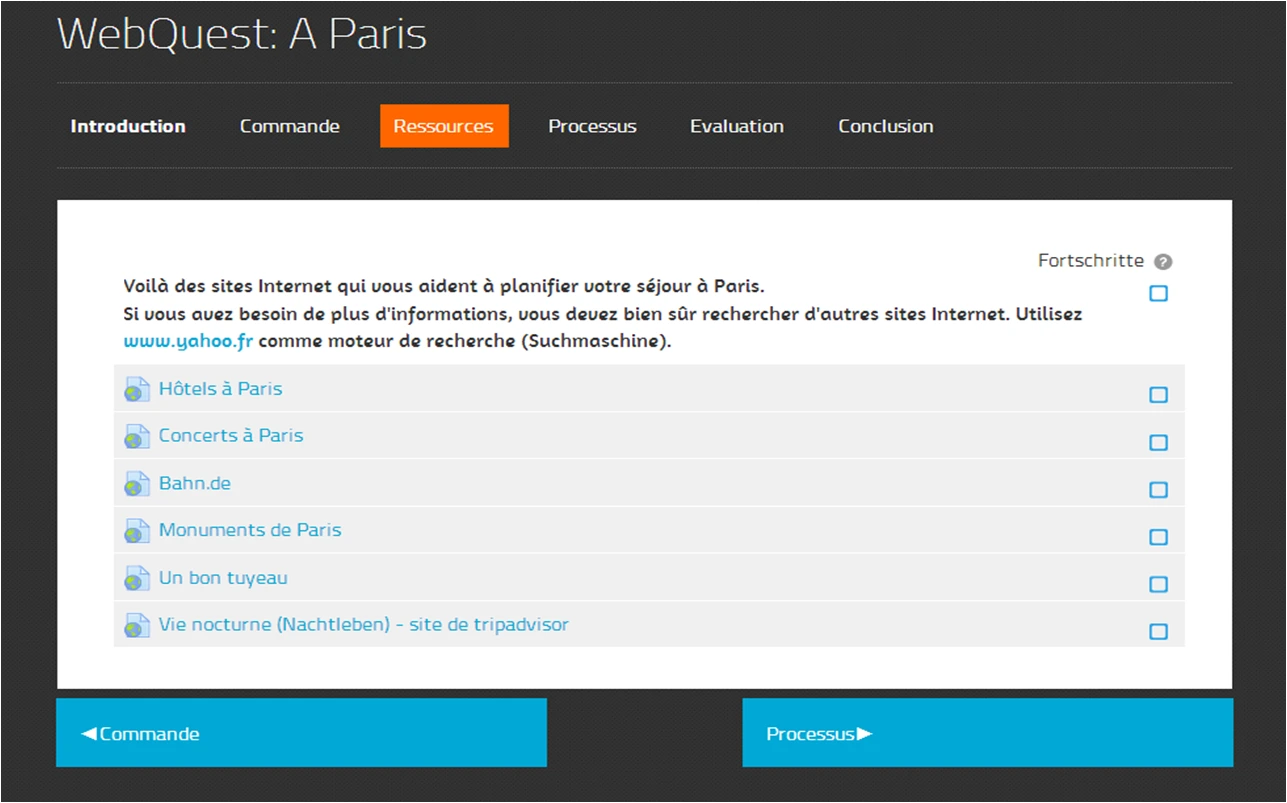Open the Concerts à Paris link

231,436
